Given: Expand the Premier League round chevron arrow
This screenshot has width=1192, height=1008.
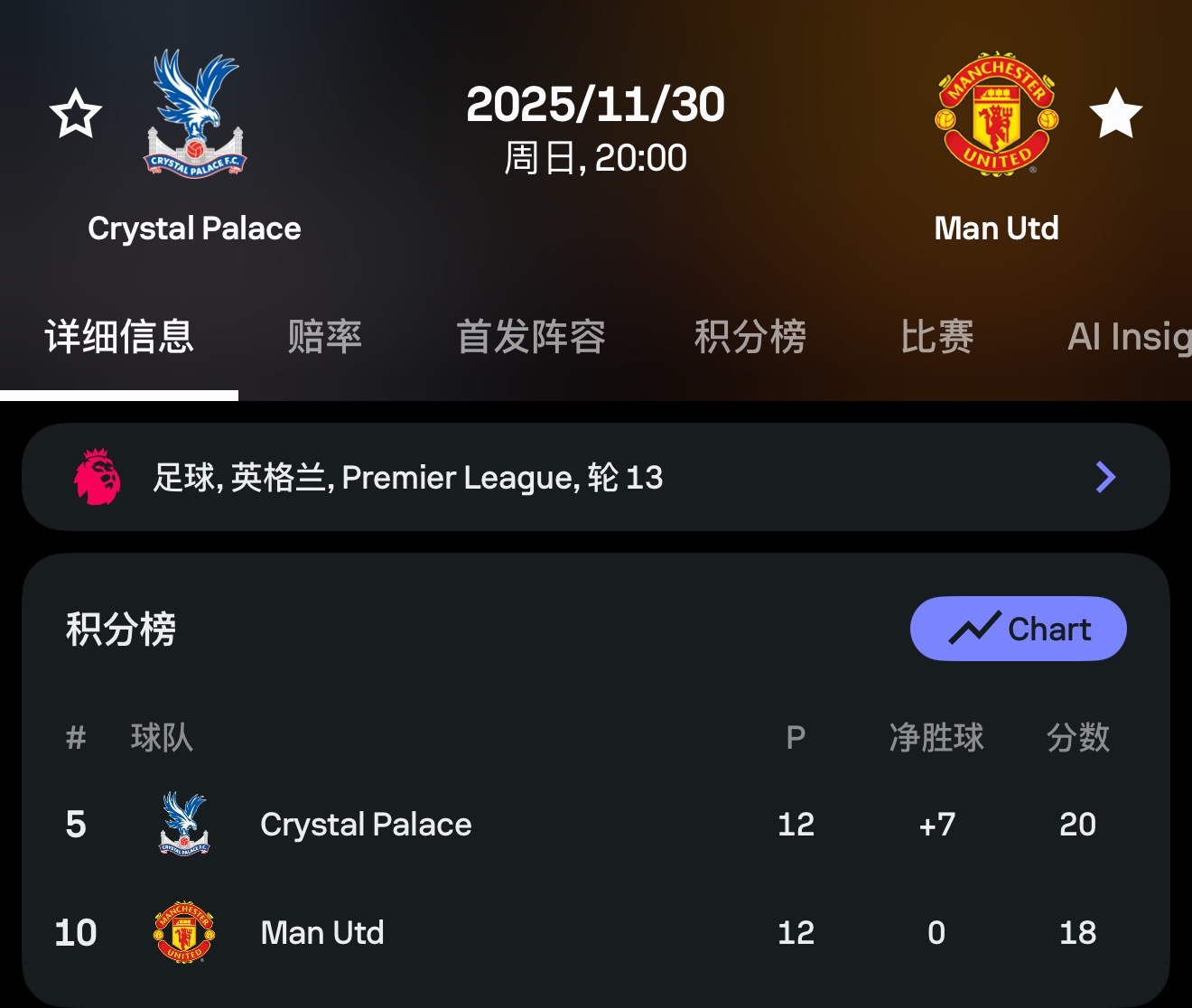Looking at the screenshot, I should [1105, 477].
